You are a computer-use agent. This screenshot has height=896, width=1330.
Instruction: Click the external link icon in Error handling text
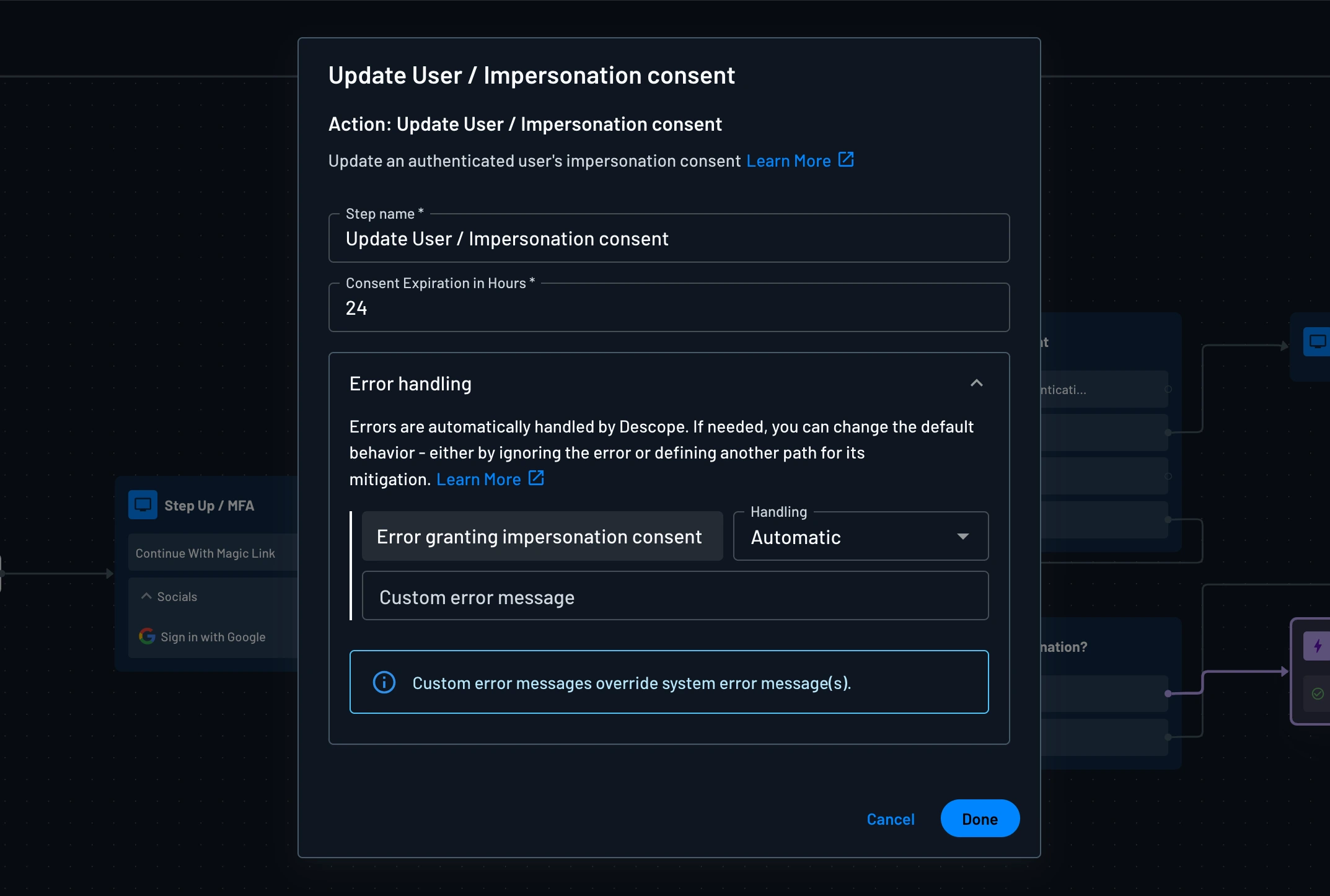(535, 478)
